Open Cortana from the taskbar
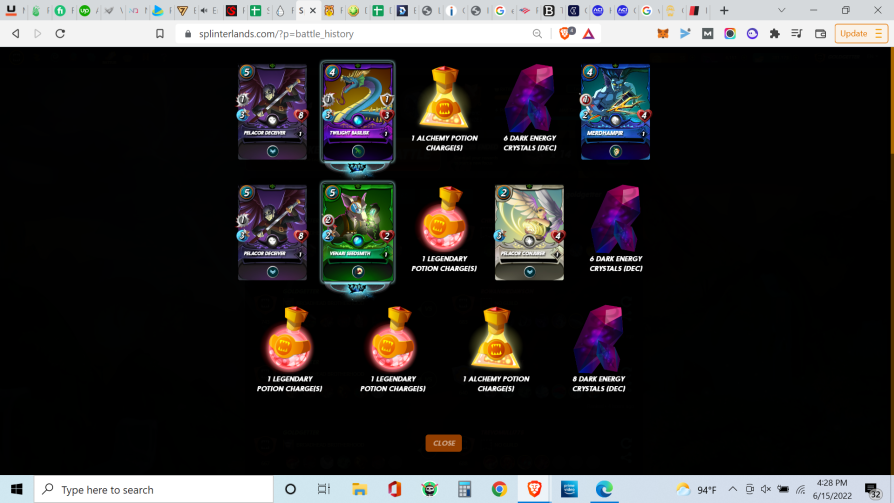This screenshot has width=894, height=503. [x=290, y=489]
